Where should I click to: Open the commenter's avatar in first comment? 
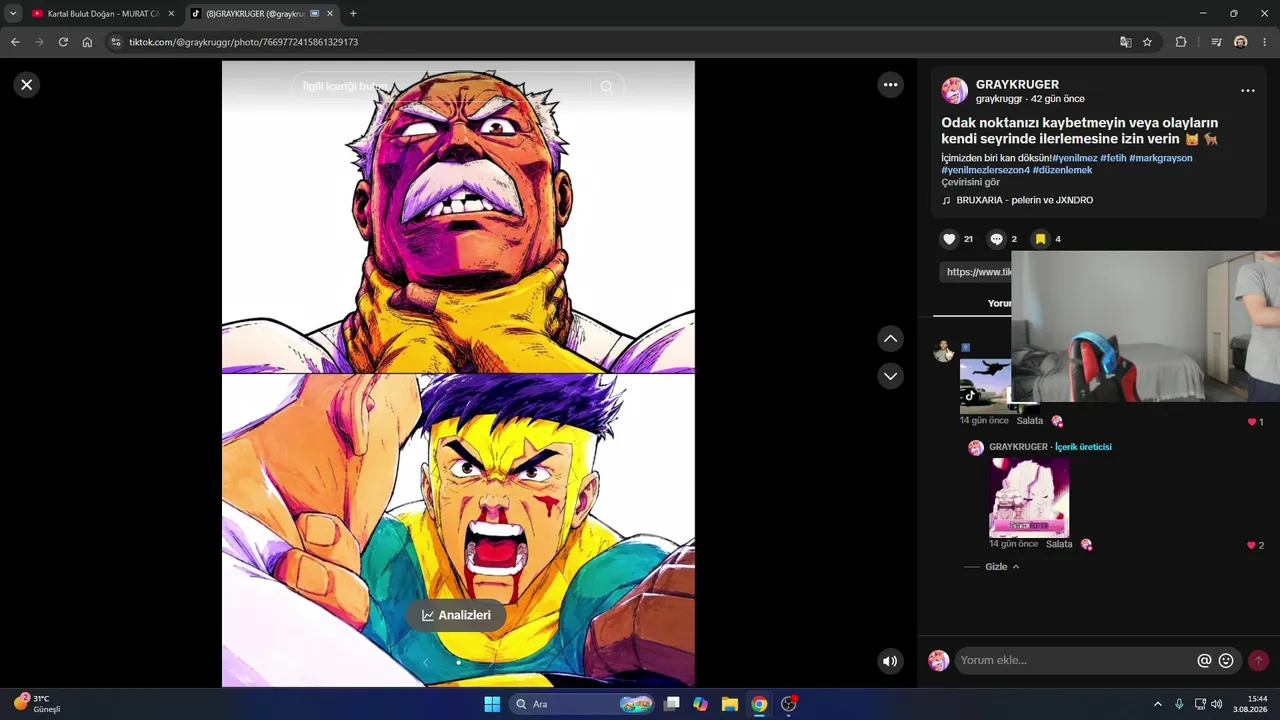pos(944,351)
